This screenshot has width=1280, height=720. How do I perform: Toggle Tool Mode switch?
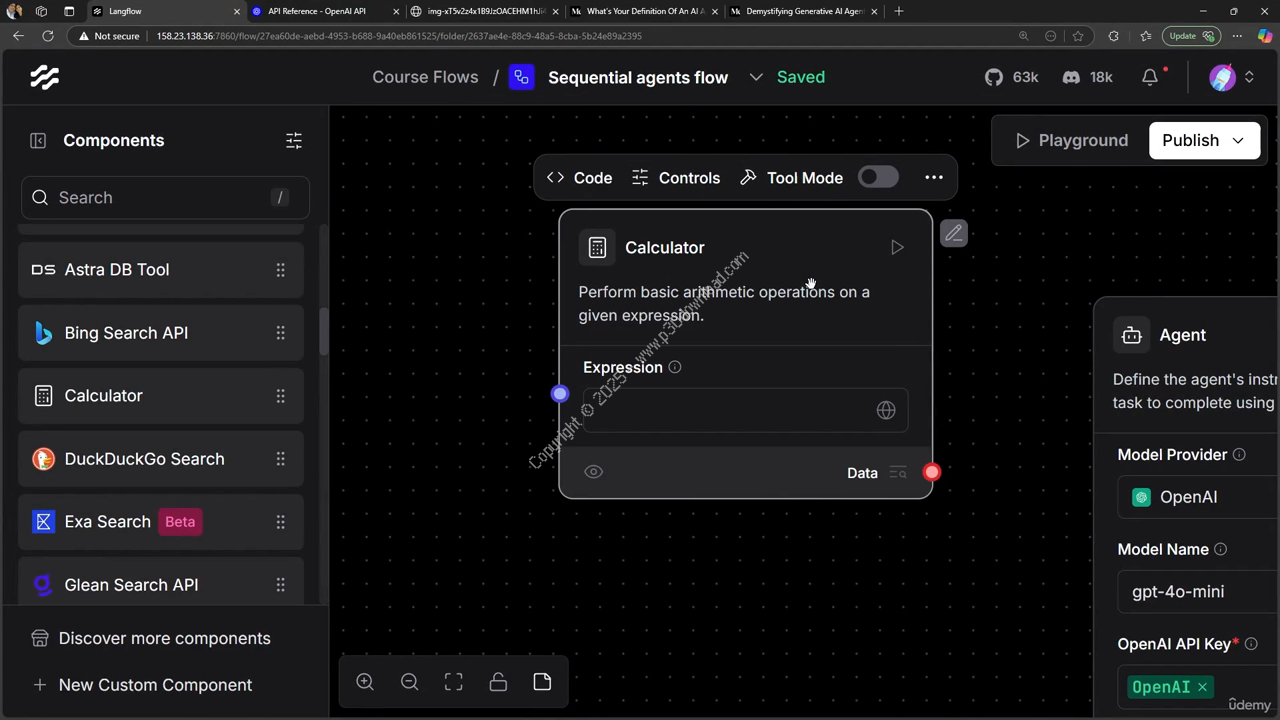tap(878, 177)
